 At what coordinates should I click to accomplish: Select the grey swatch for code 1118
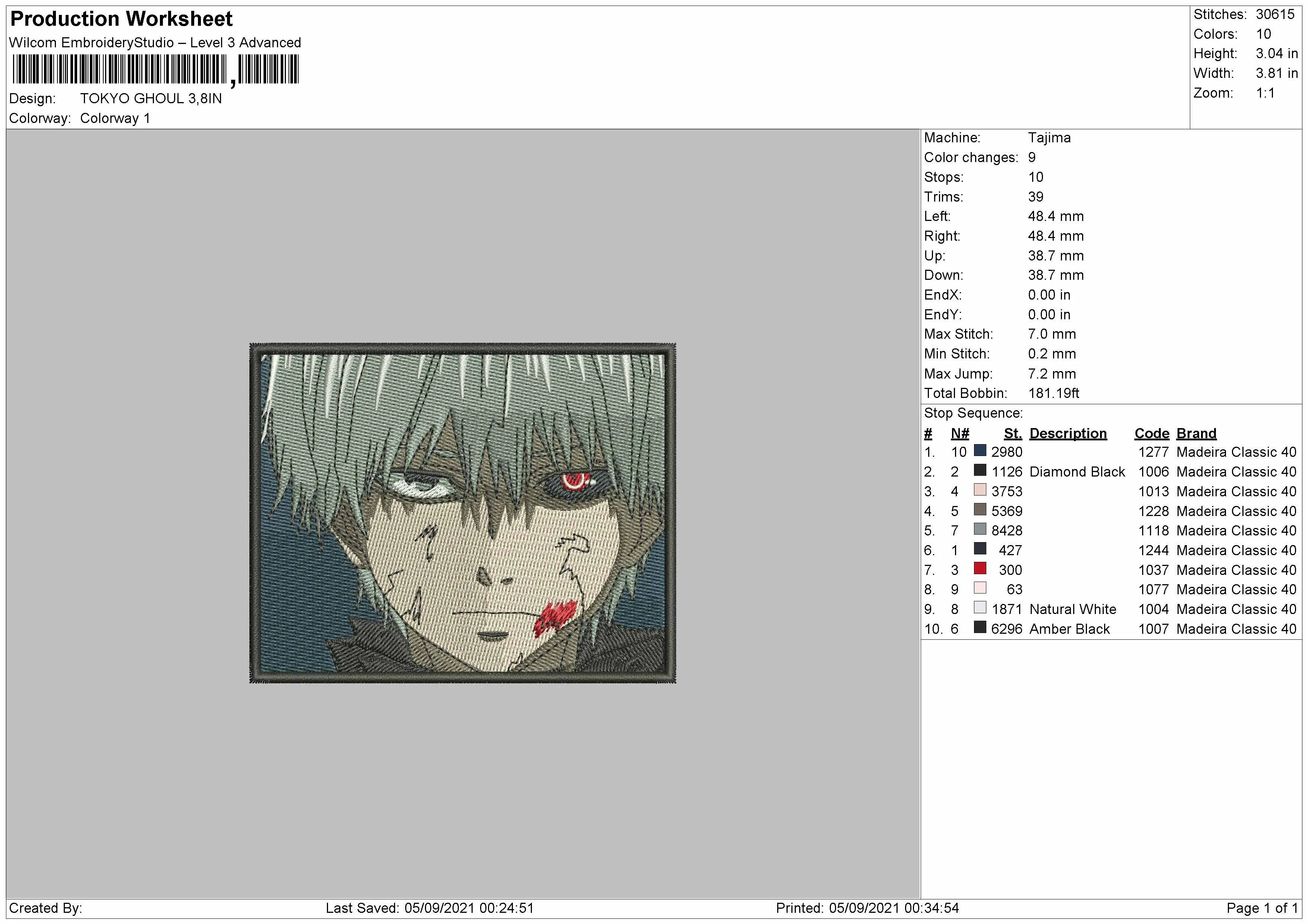pos(980,529)
